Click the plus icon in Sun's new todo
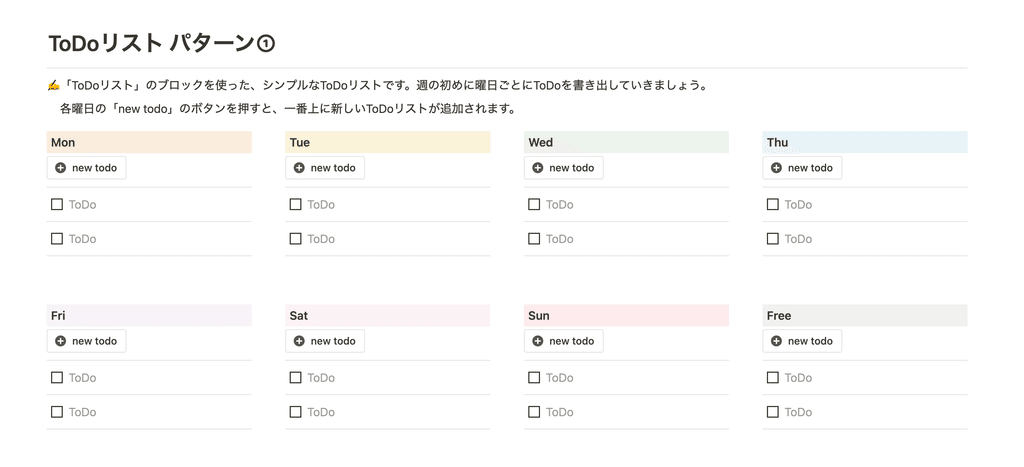 pyautogui.click(x=538, y=341)
